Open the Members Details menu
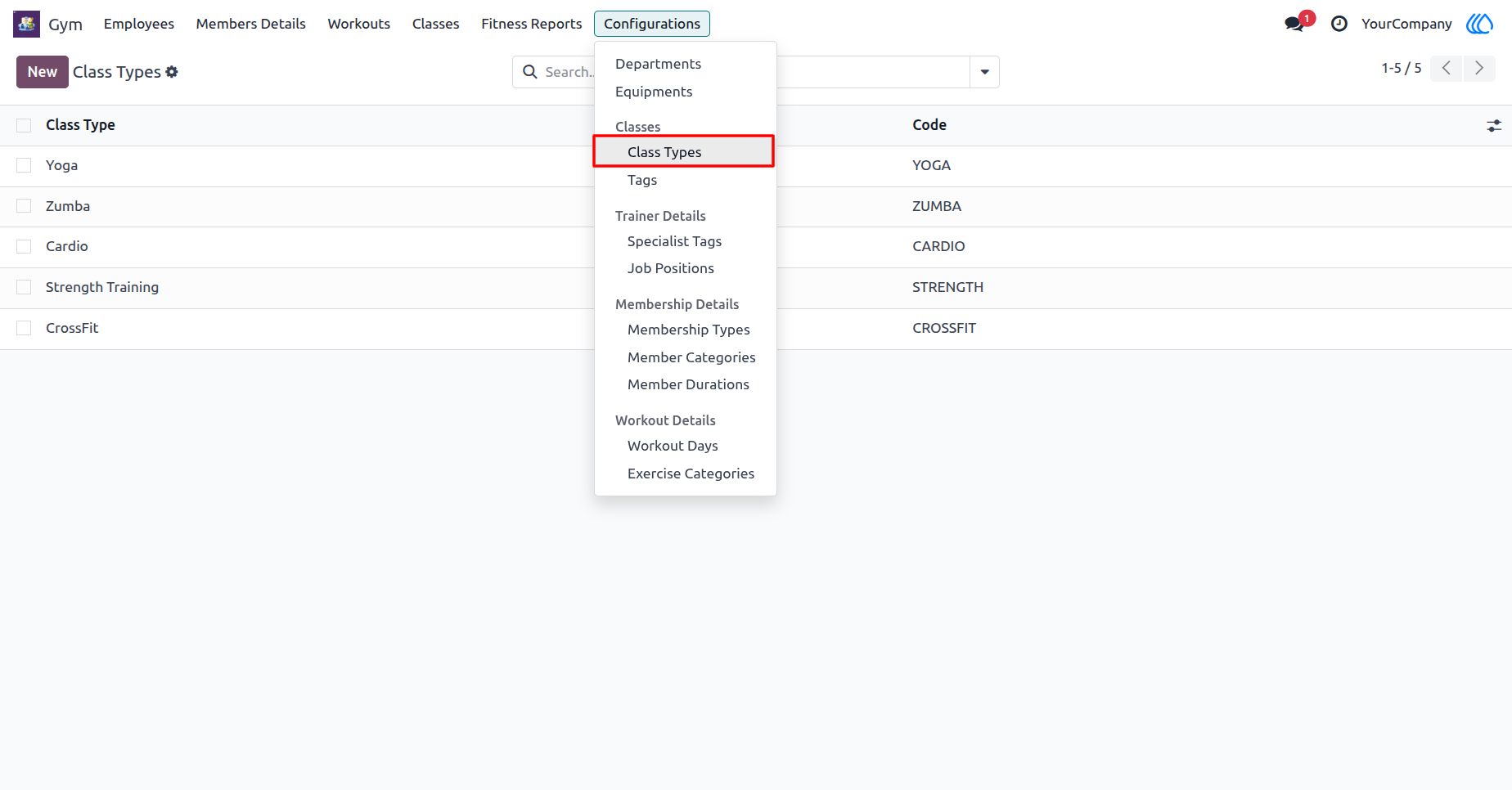Screen dimensions: 1512x790 click(x=251, y=24)
